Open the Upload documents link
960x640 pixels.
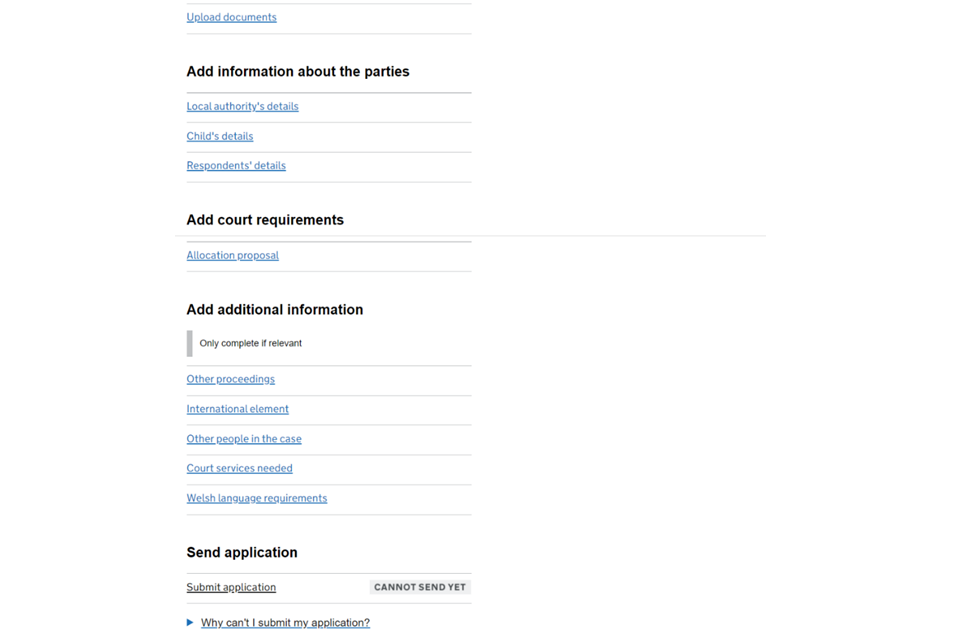tap(231, 17)
